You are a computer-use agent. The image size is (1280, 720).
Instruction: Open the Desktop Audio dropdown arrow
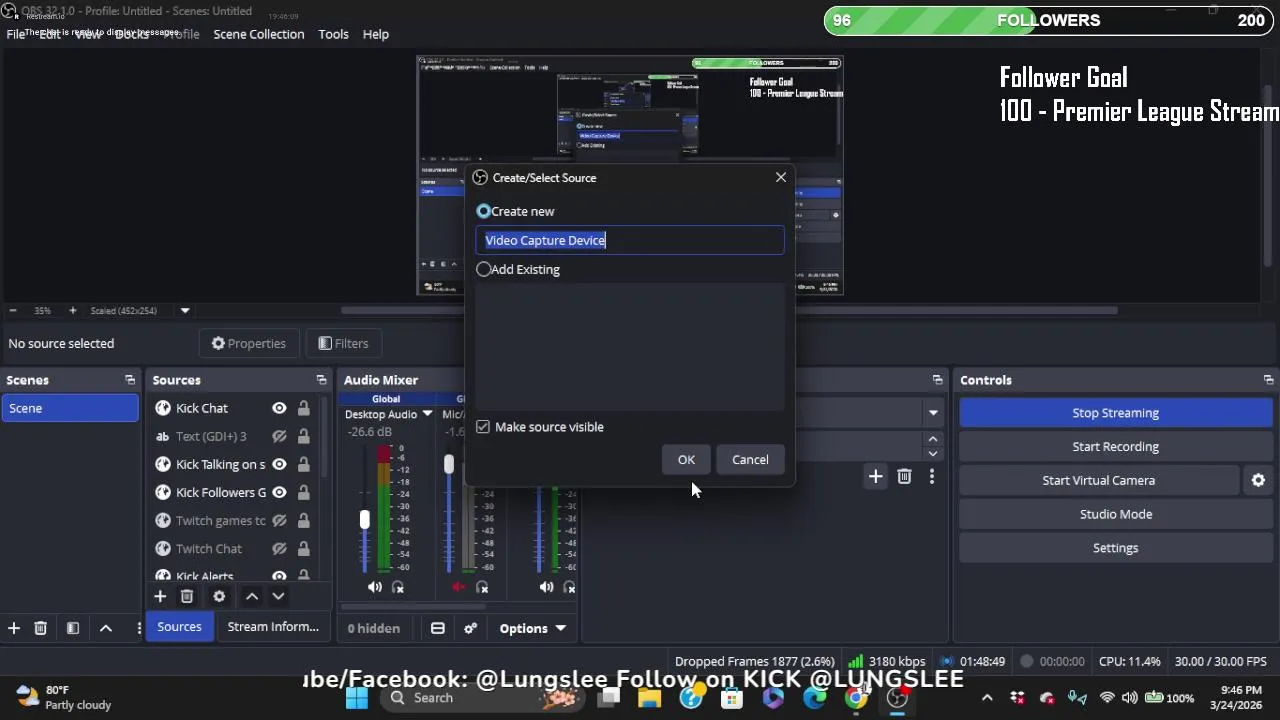point(427,414)
